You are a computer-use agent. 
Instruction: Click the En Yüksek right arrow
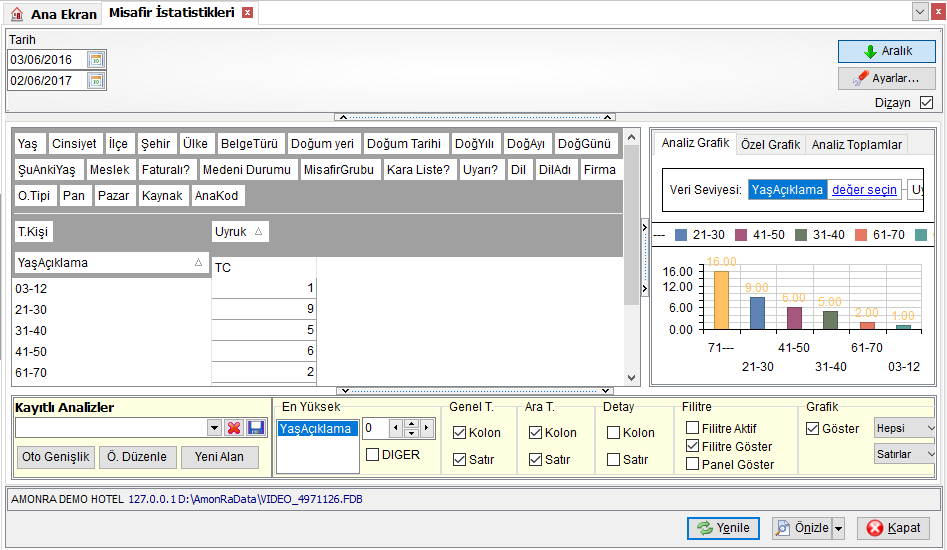[x=427, y=429]
